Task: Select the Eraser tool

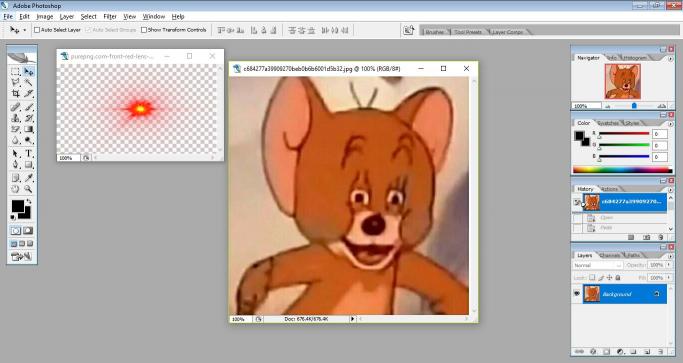Action: coord(15,129)
